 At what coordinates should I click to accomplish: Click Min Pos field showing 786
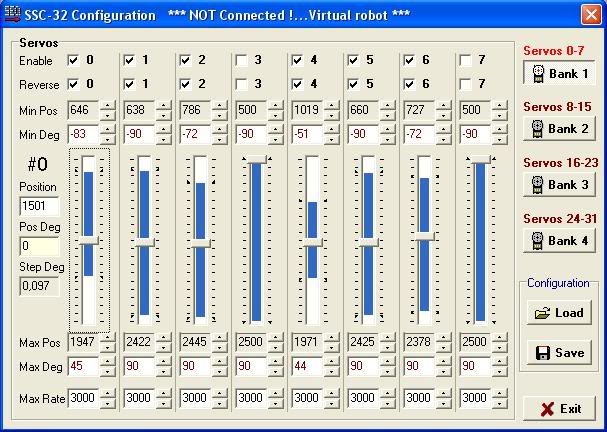pos(195,110)
